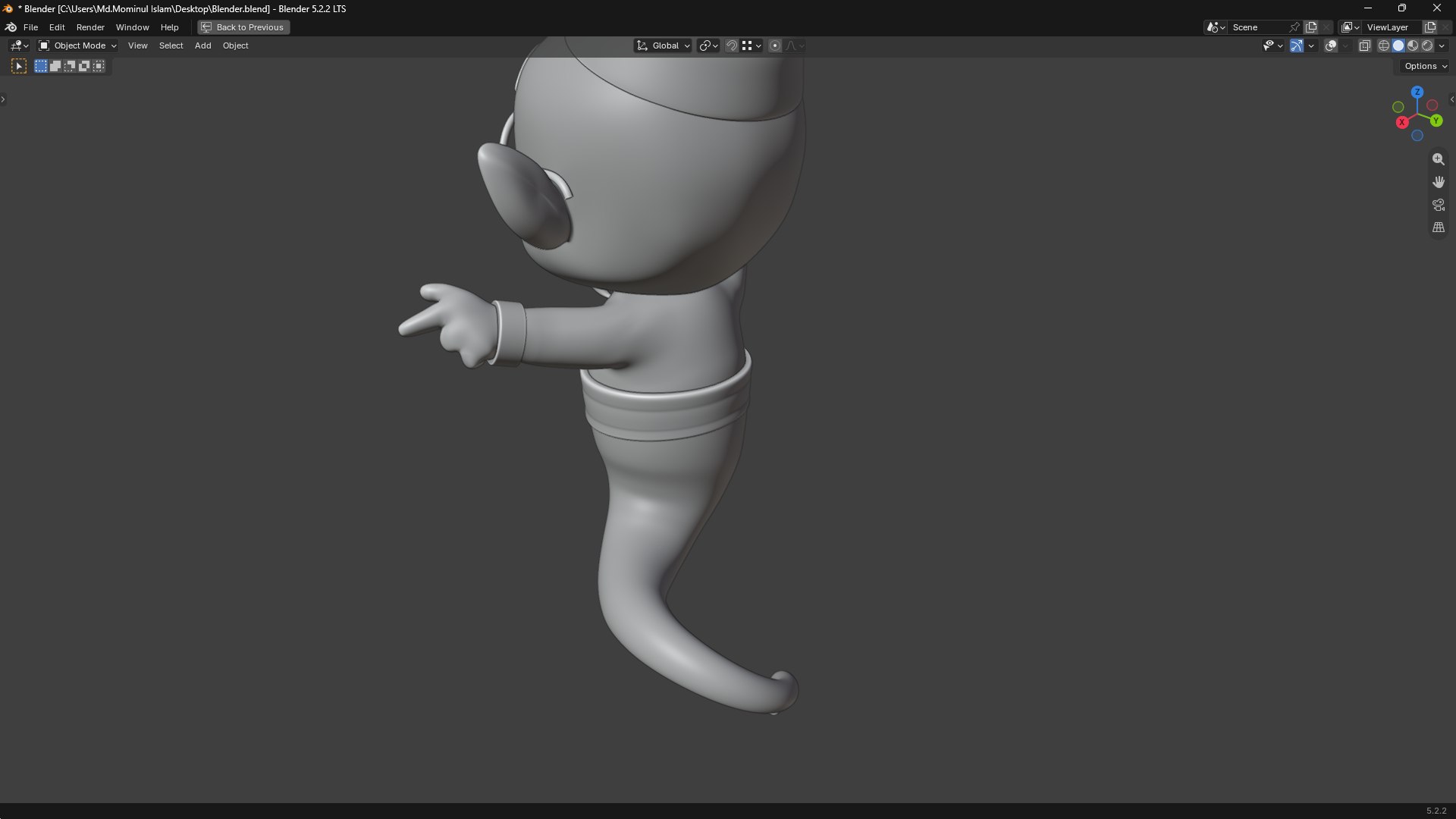Switch to Wireframe viewport shading
Image resolution: width=1456 pixels, height=819 pixels.
pyautogui.click(x=1384, y=45)
